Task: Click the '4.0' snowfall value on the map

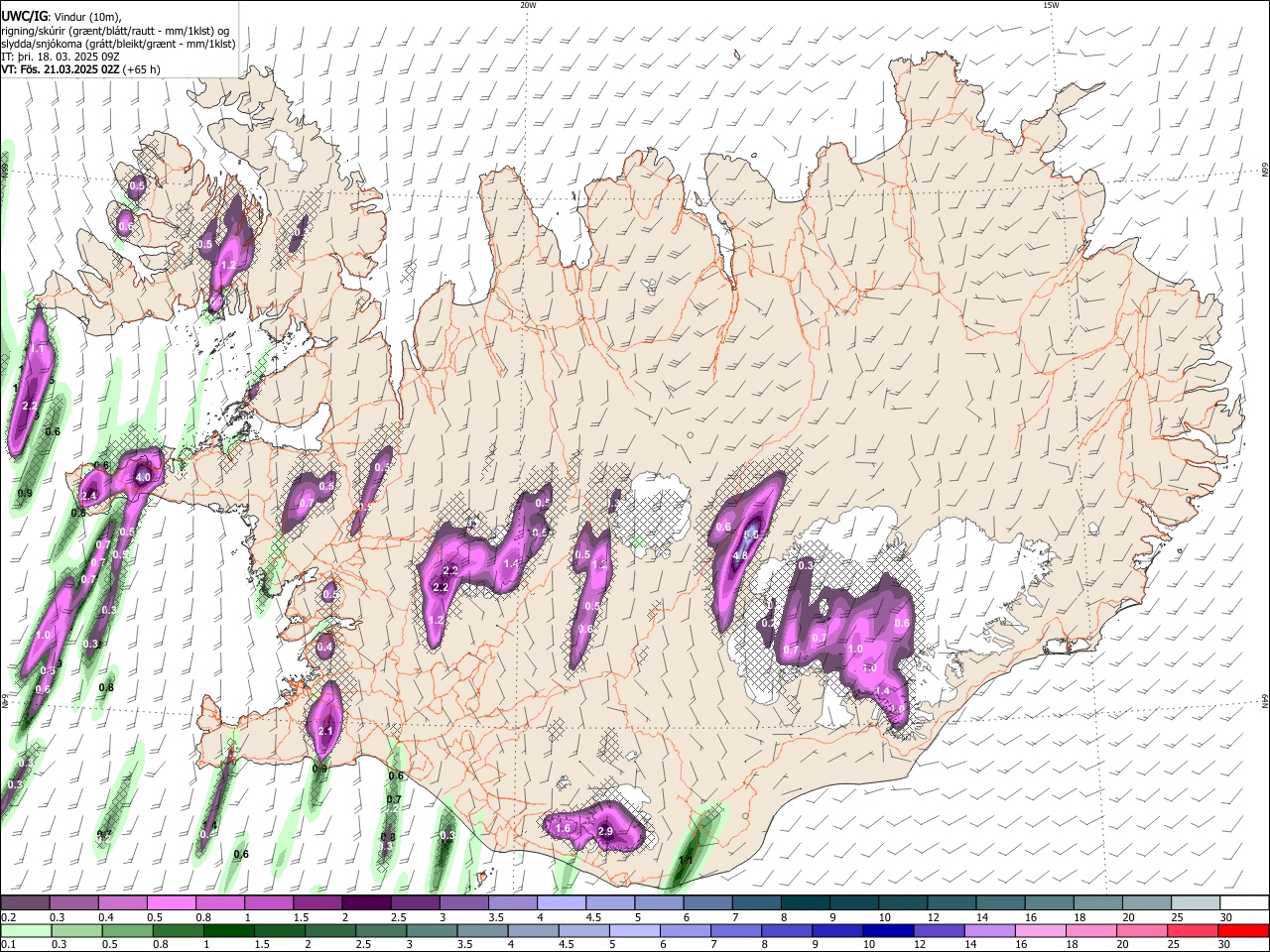Action: (143, 477)
